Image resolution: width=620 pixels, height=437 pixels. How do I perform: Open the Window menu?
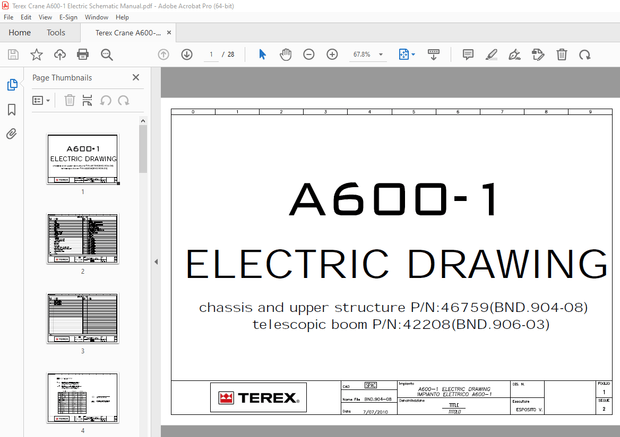click(96, 17)
